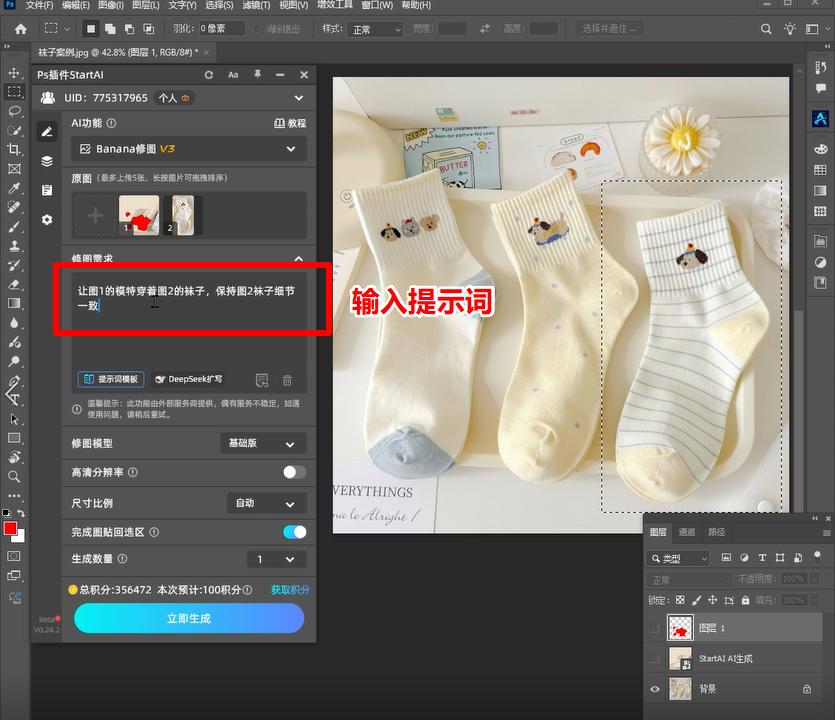The image size is (835, 720).
Task: Open the 滤镜(T) menu
Action: click(x=256, y=5)
